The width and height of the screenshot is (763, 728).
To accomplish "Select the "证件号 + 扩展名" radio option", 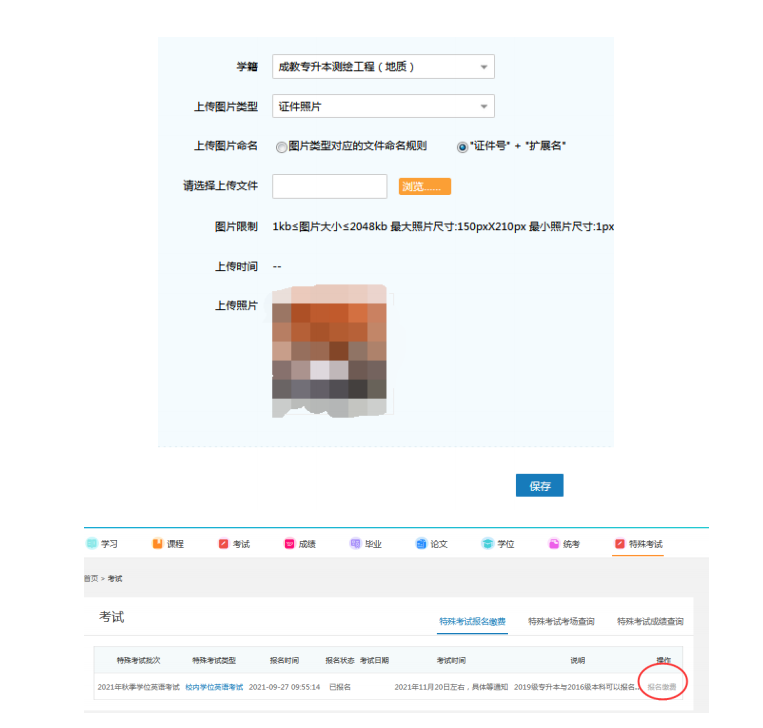I will coord(462,146).
